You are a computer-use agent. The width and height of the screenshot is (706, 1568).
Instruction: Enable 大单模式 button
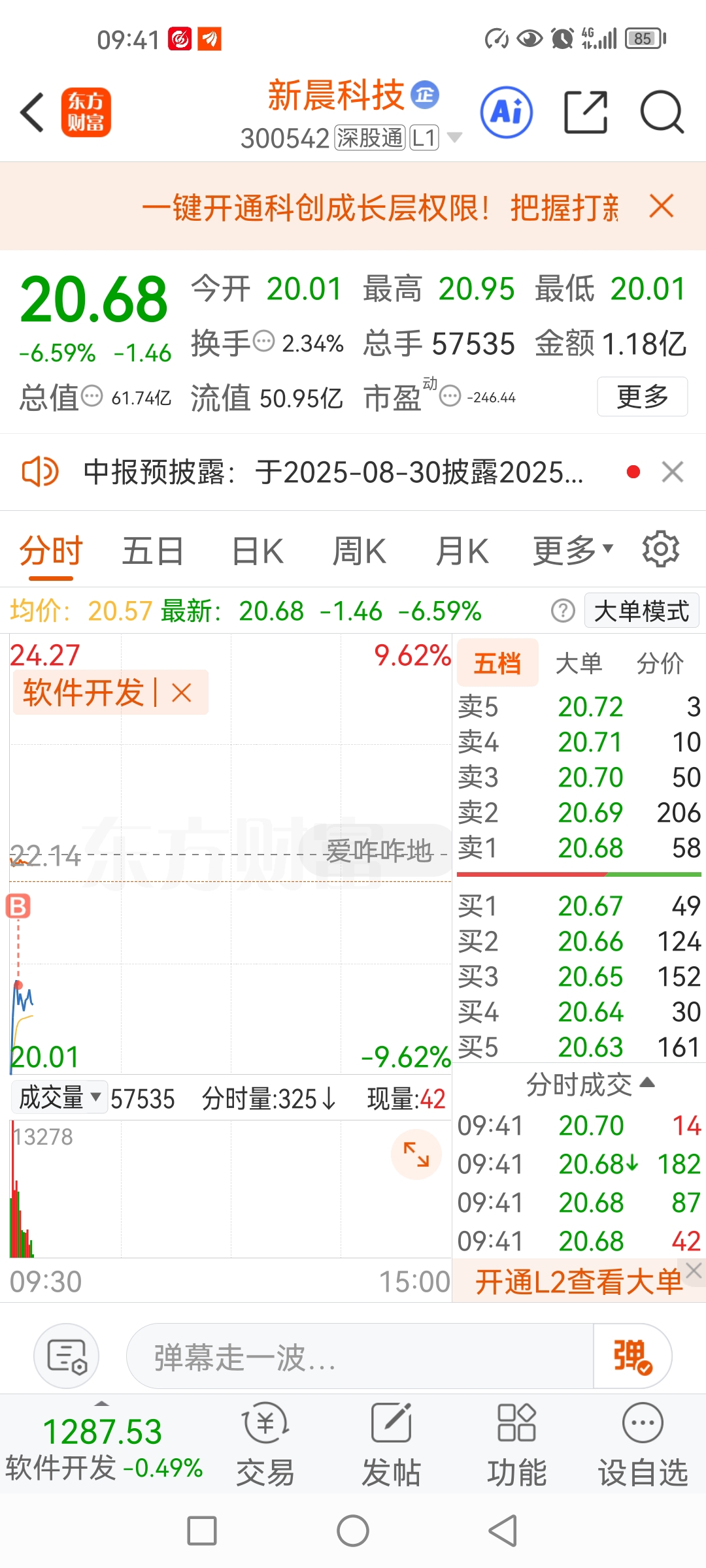coord(642,611)
